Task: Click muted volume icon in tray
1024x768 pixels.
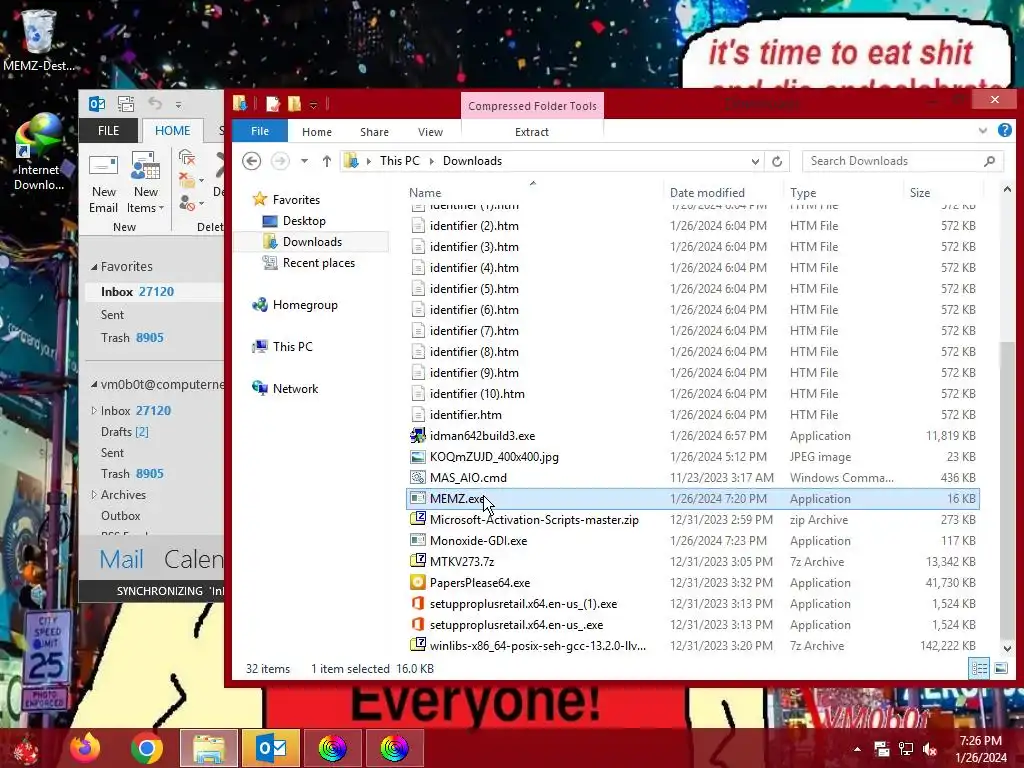Action: pos(930,749)
